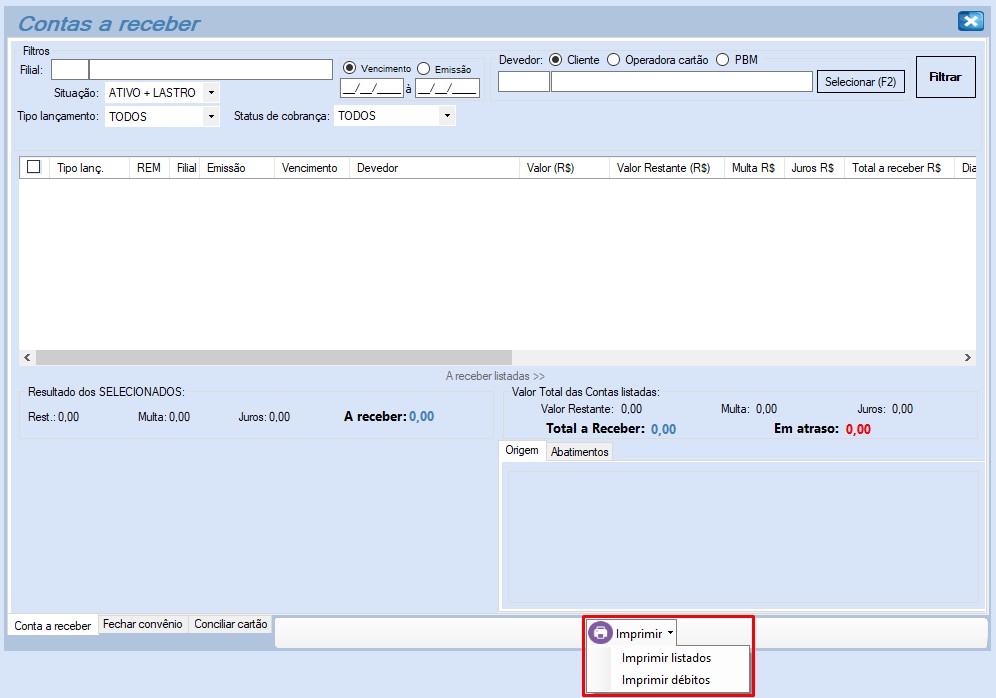Open the Status de cobrança dropdown
The image size is (996, 698).
pyautogui.click(x=447, y=116)
